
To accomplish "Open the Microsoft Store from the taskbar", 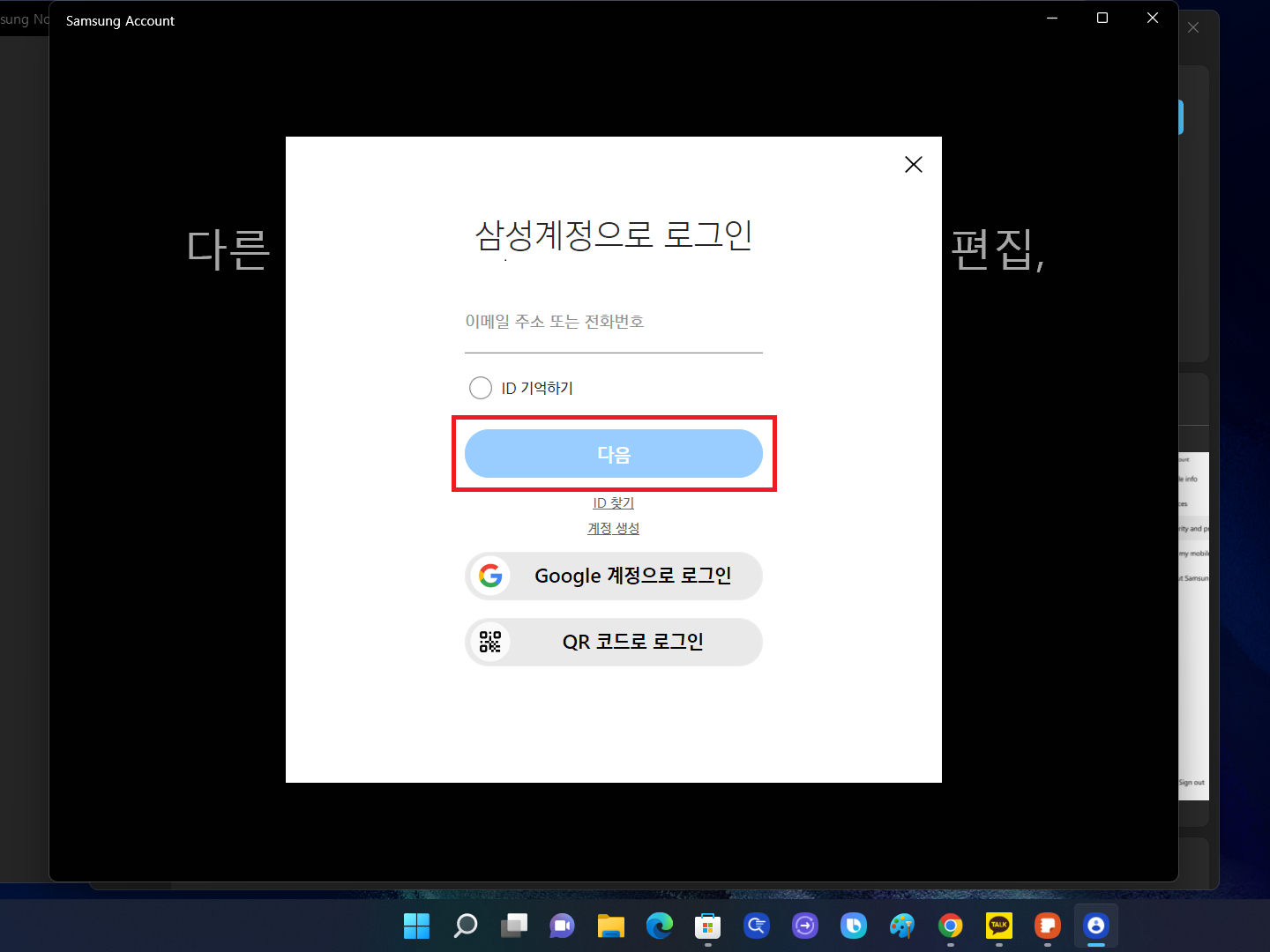I will pos(707,926).
